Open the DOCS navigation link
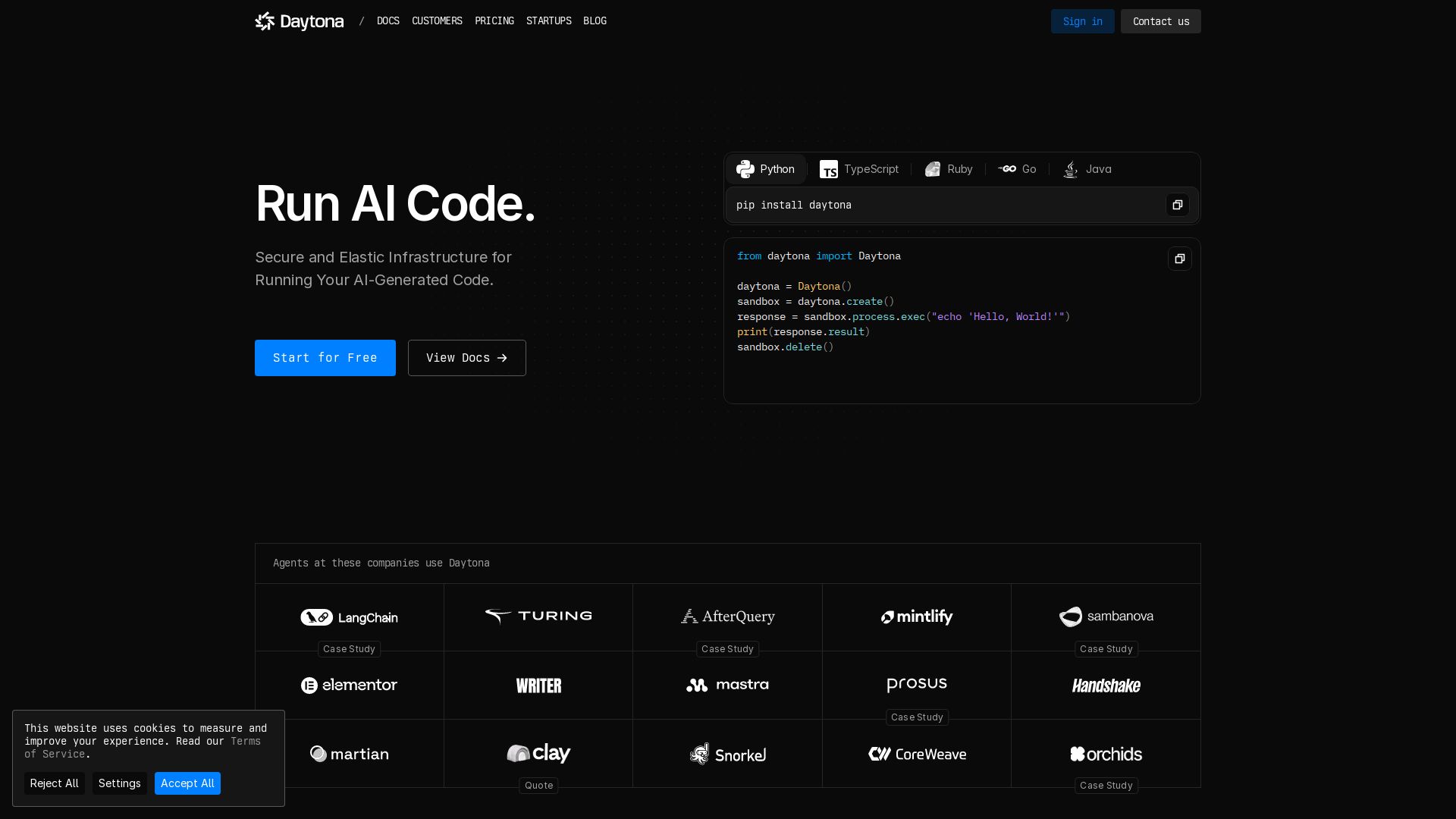This screenshot has width=1456, height=819. [x=388, y=21]
